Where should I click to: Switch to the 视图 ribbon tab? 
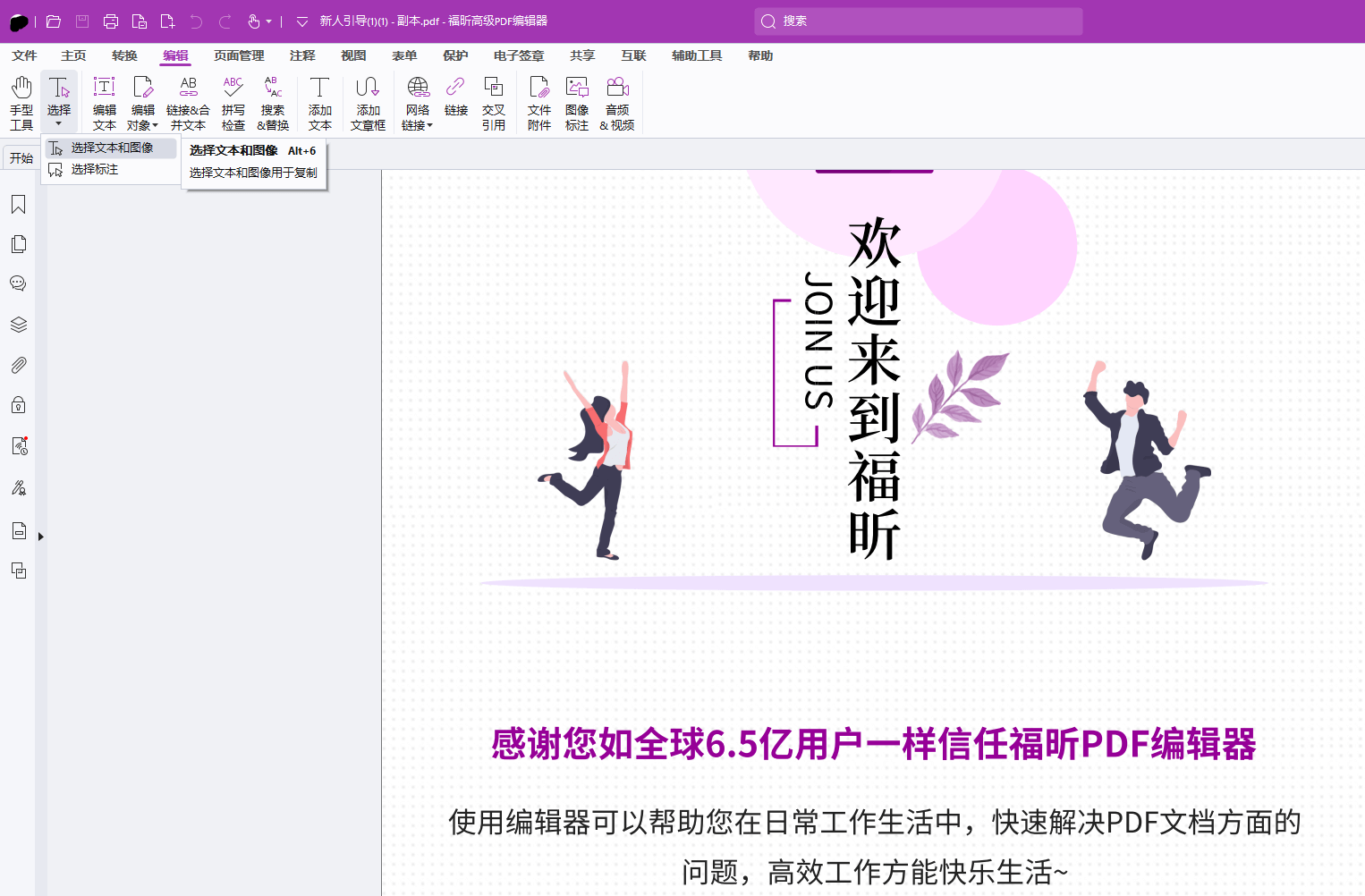353,55
